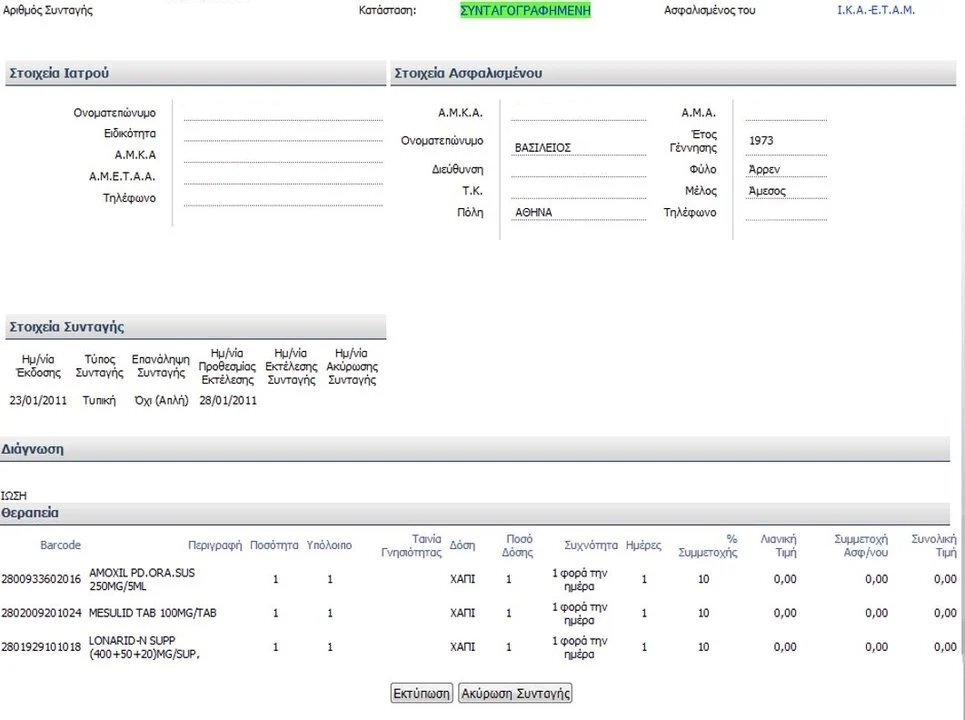
Task: Click the Ποσότητα column header
Action: tap(274, 545)
